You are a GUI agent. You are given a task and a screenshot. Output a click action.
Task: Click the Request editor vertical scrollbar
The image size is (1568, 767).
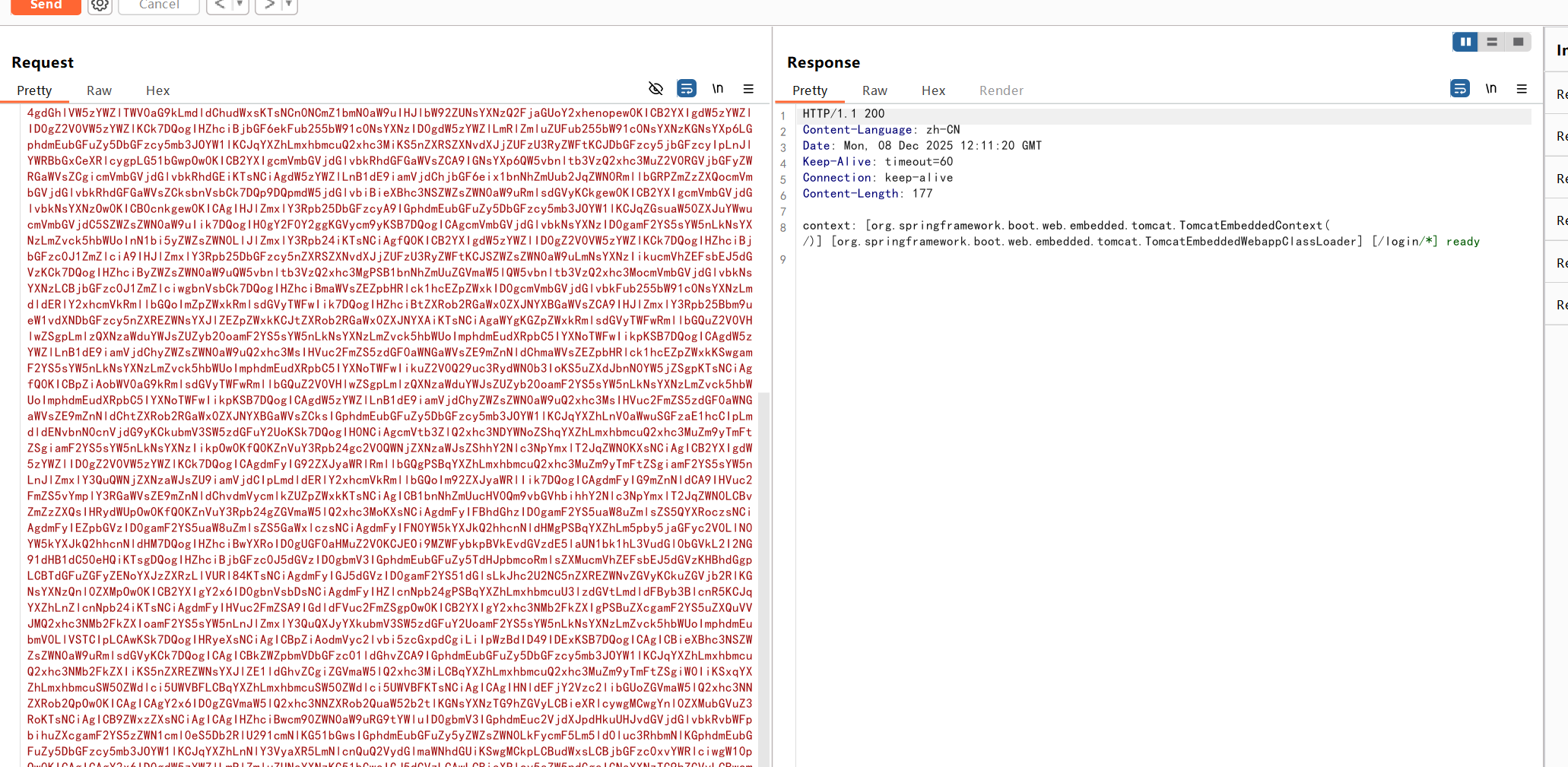tap(764, 570)
